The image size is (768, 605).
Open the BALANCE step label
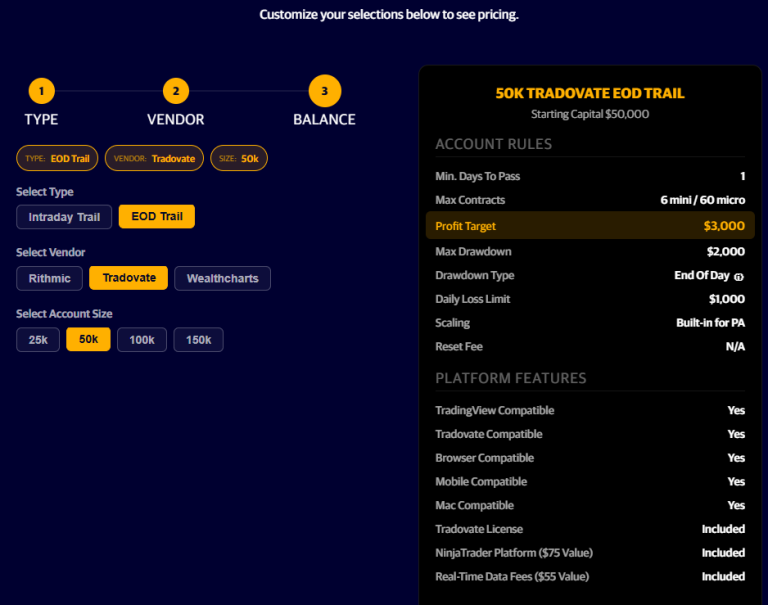(x=324, y=120)
